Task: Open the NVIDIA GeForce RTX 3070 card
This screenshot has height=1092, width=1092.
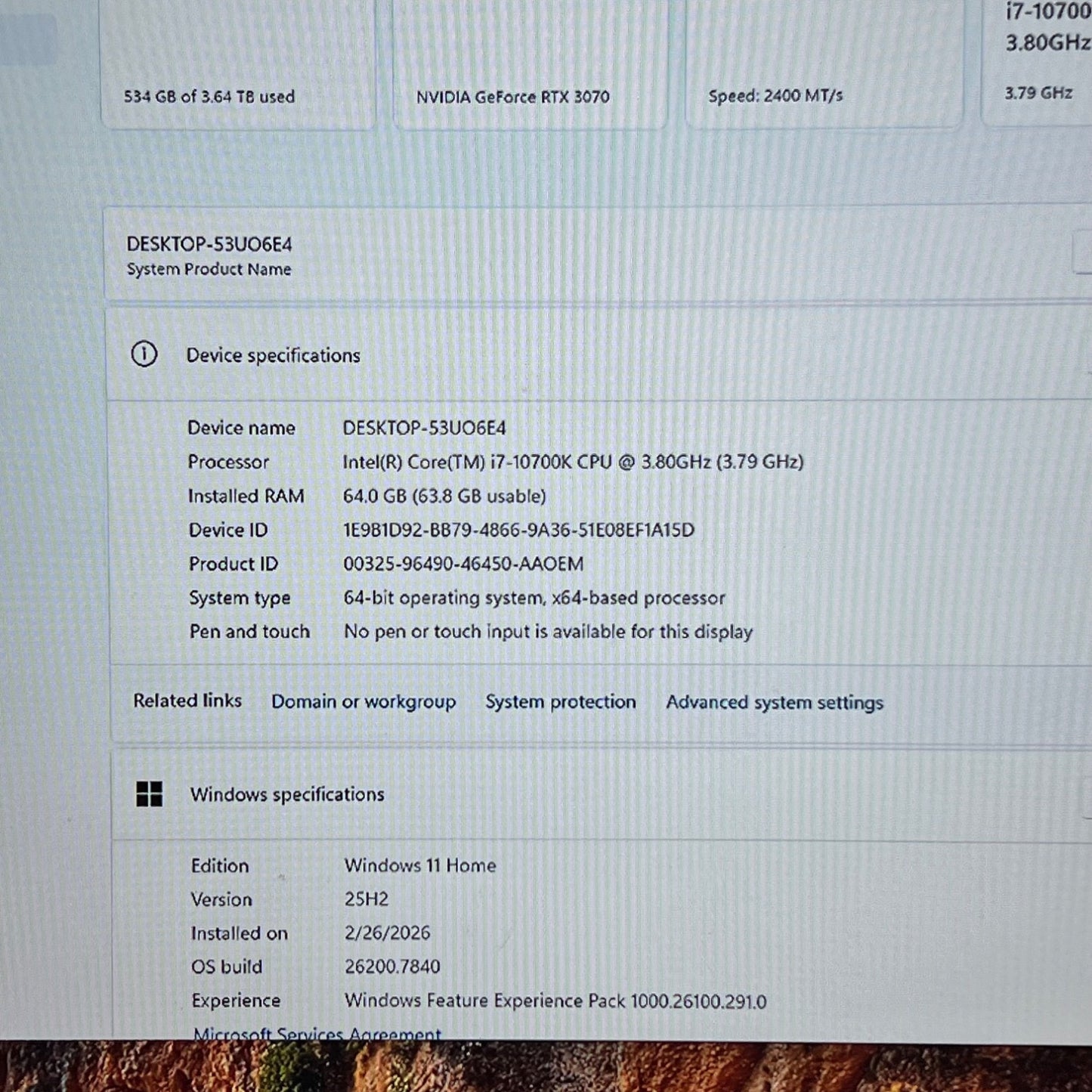Action: pyautogui.click(x=531, y=64)
